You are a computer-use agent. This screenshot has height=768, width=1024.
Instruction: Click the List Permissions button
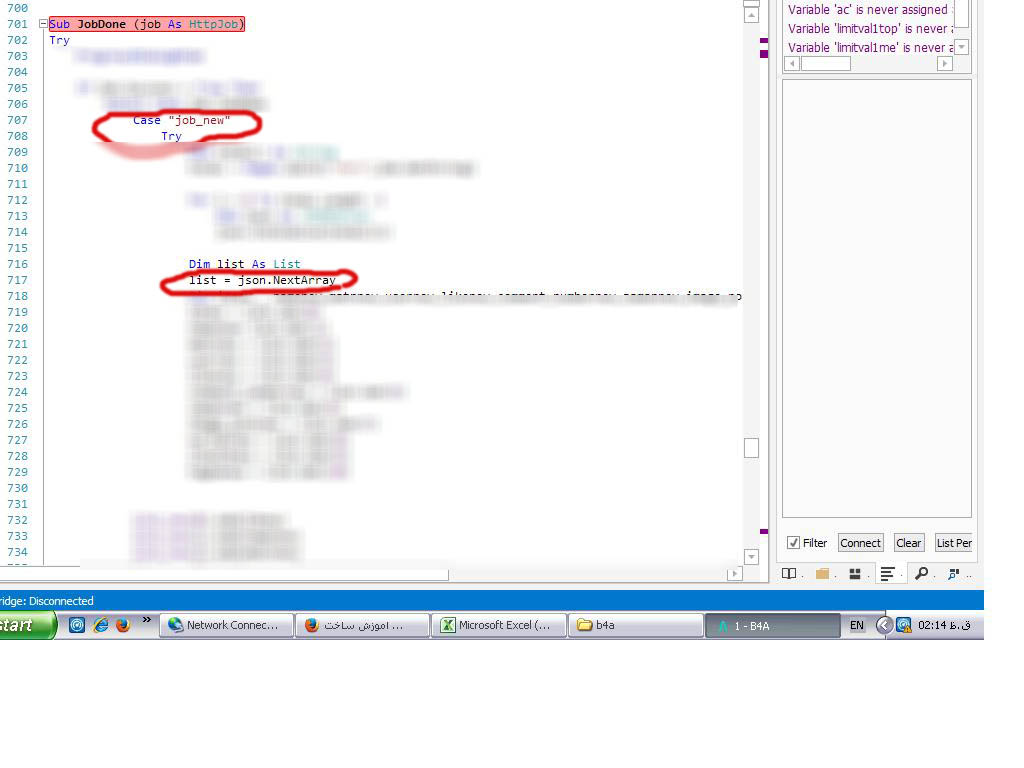click(953, 543)
